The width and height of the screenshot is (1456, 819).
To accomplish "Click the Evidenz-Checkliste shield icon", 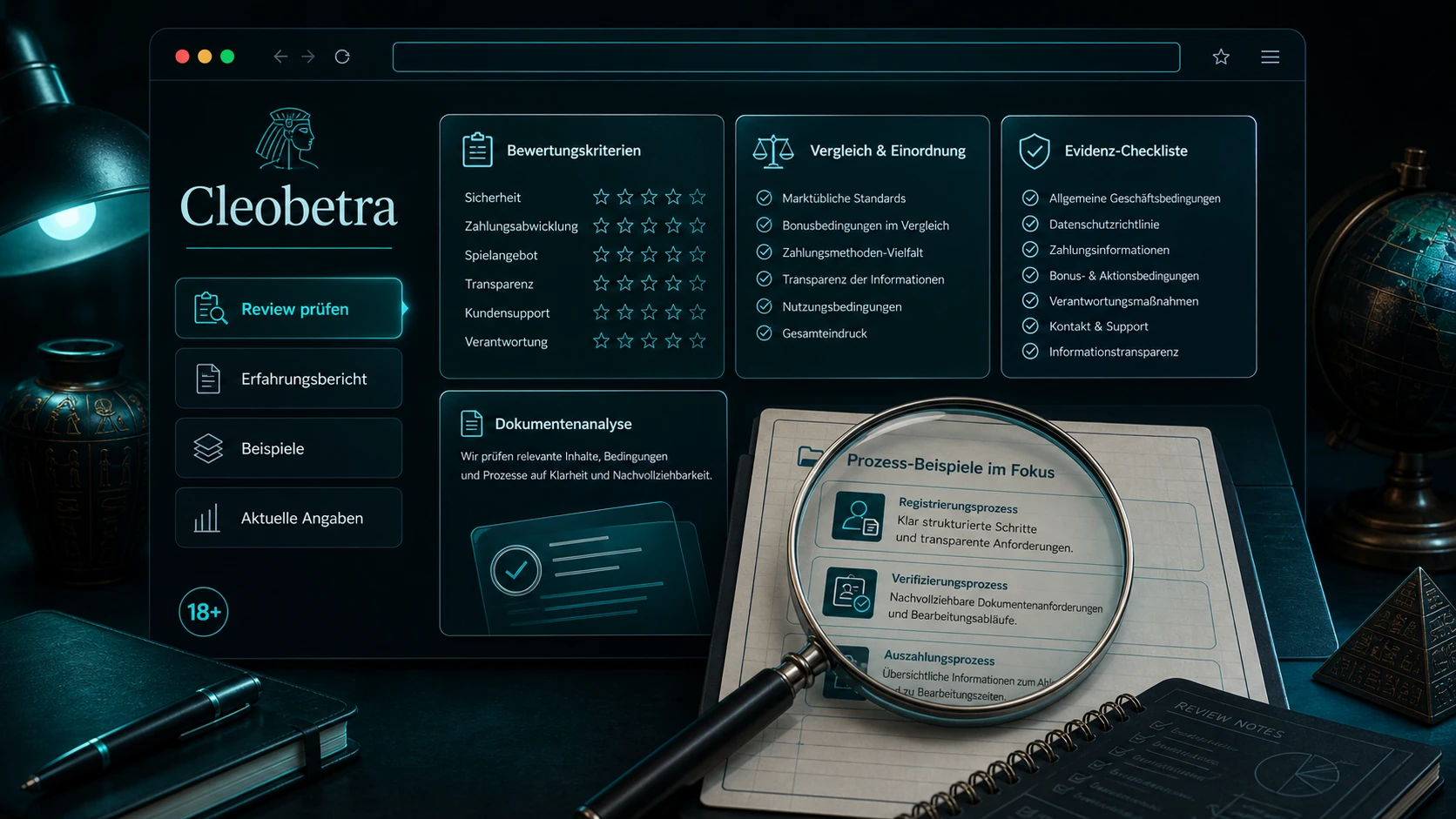I will (1035, 151).
